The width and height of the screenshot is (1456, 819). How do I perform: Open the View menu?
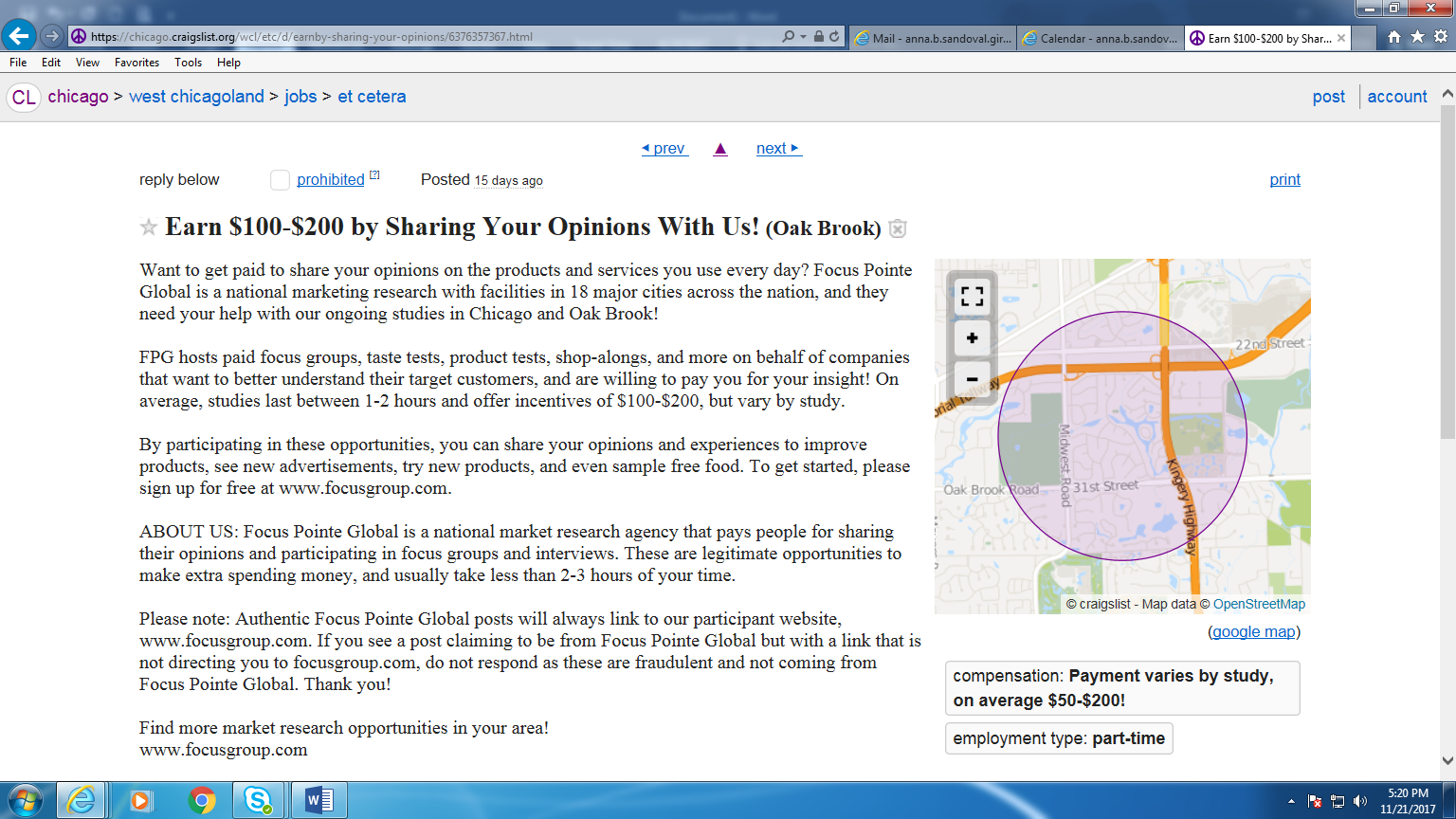(87, 63)
